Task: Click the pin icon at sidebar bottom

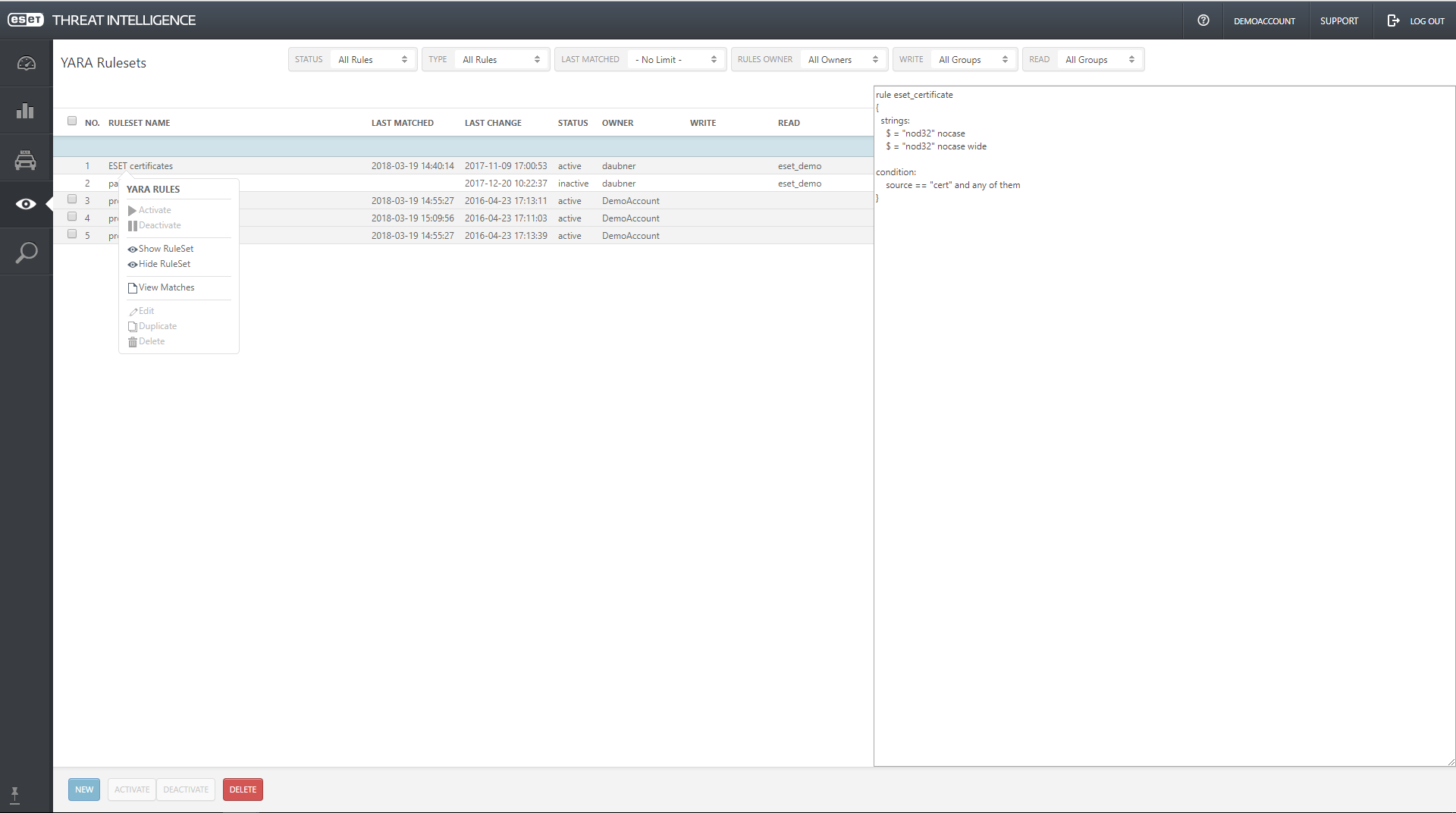Action: pyautogui.click(x=14, y=794)
